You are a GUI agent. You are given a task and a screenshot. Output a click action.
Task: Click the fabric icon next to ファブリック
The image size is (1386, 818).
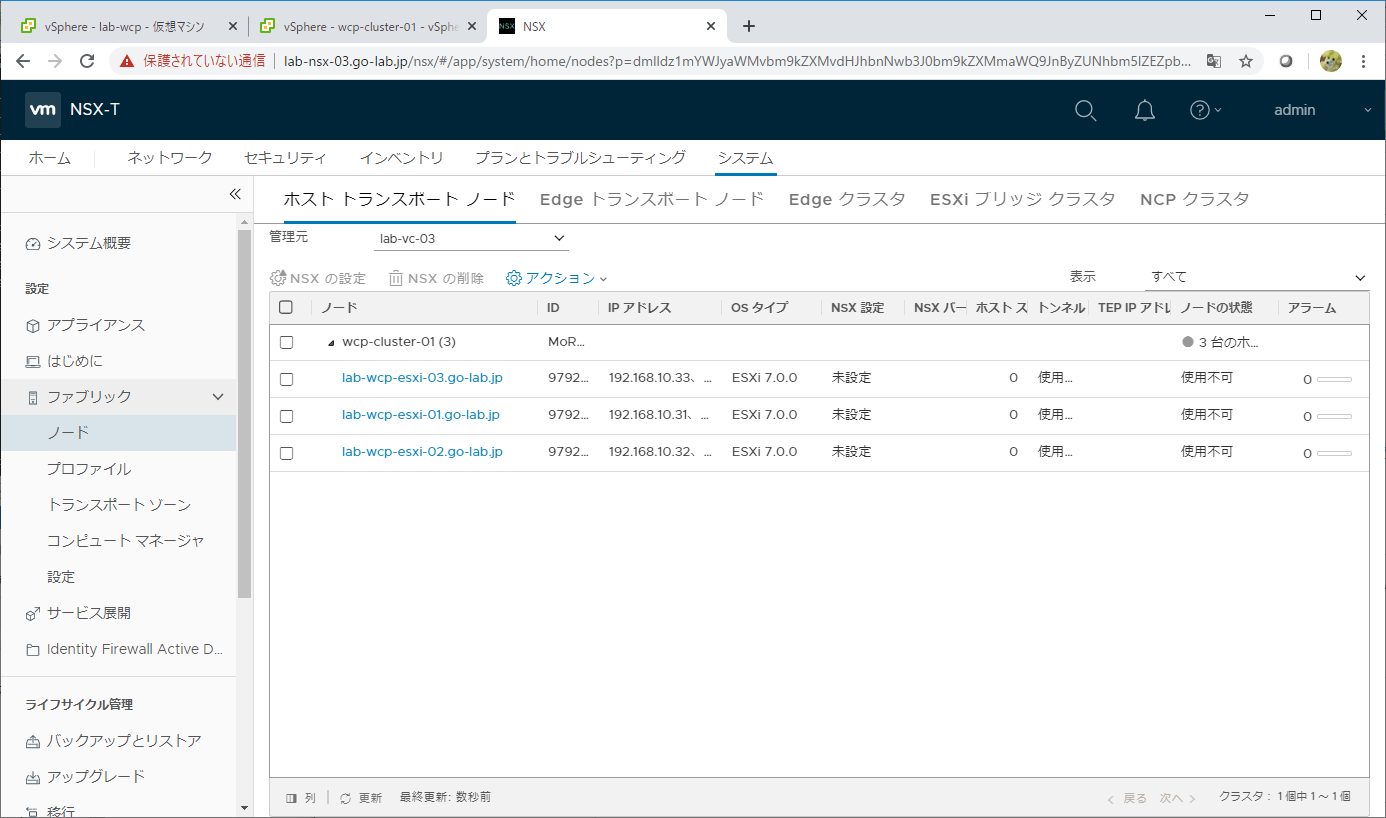click(33, 398)
